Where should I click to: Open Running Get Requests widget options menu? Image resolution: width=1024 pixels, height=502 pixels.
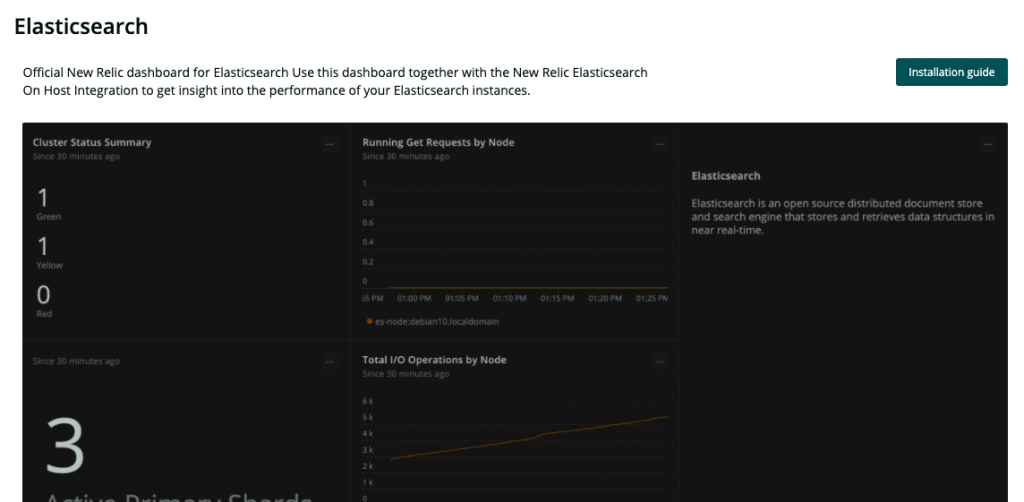tap(659, 144)
